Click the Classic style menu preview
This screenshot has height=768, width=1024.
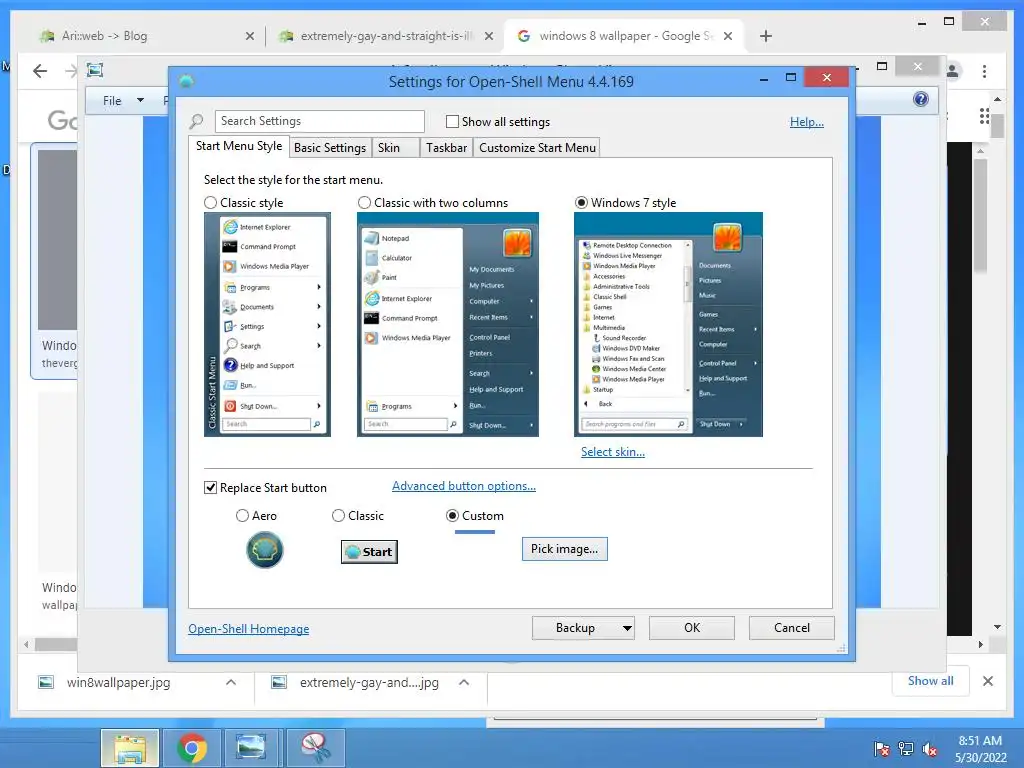pyautogui.click(x=267, y=325)
